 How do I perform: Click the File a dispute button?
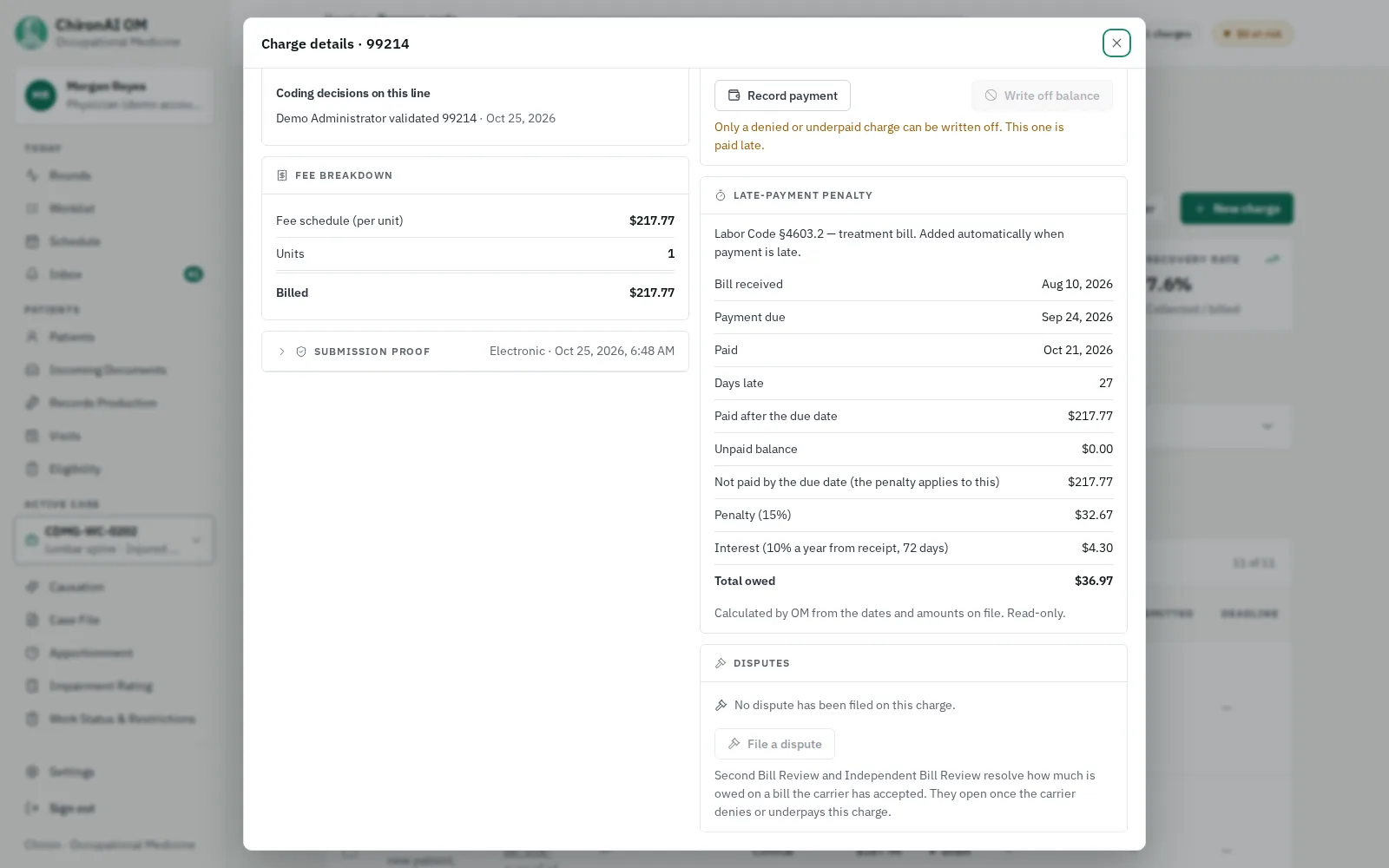pyautogui.click(x=774, y=744)
